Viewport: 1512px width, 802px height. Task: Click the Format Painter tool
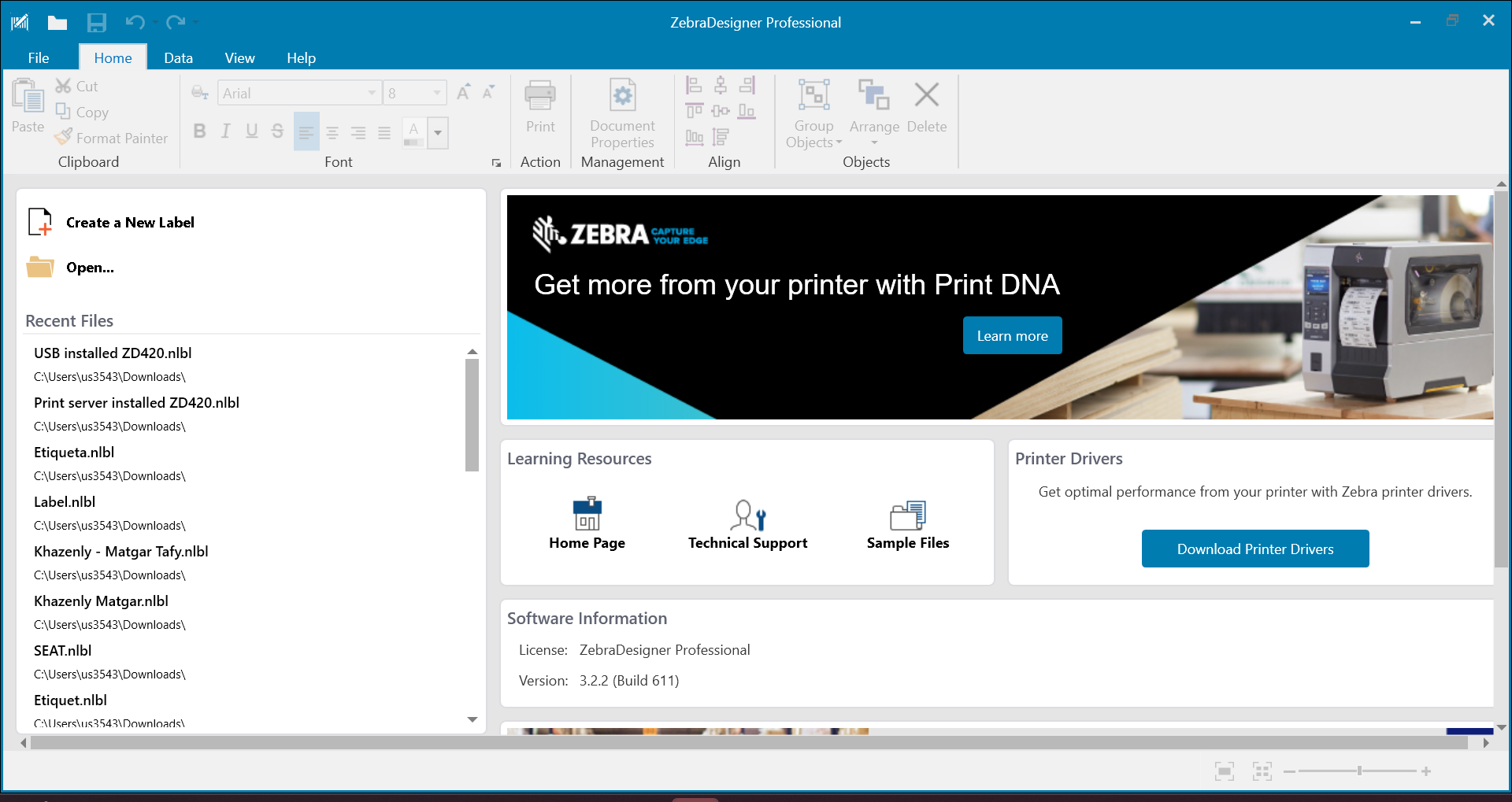tap(111, 138)
